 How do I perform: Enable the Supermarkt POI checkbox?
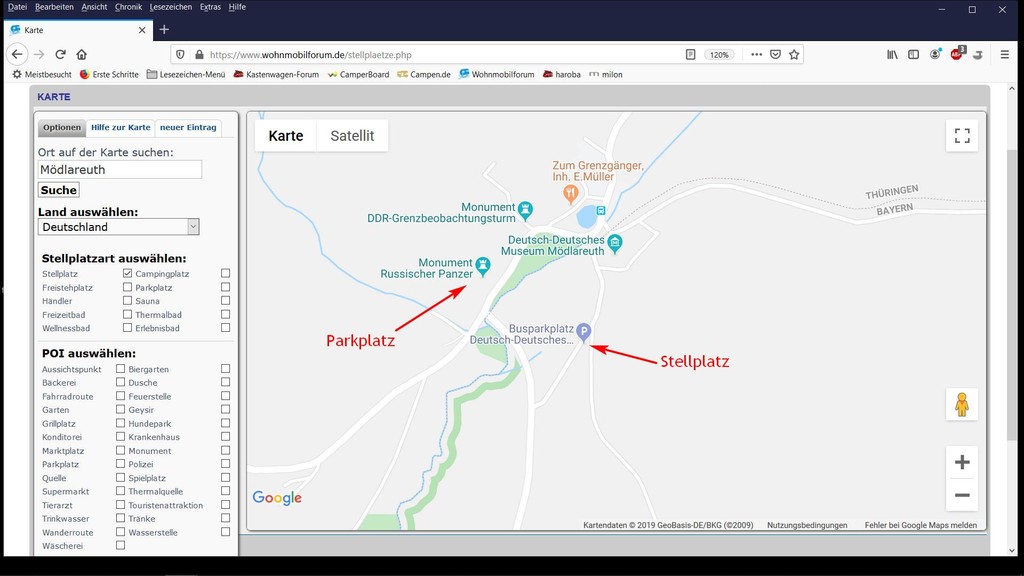(120, 491)
